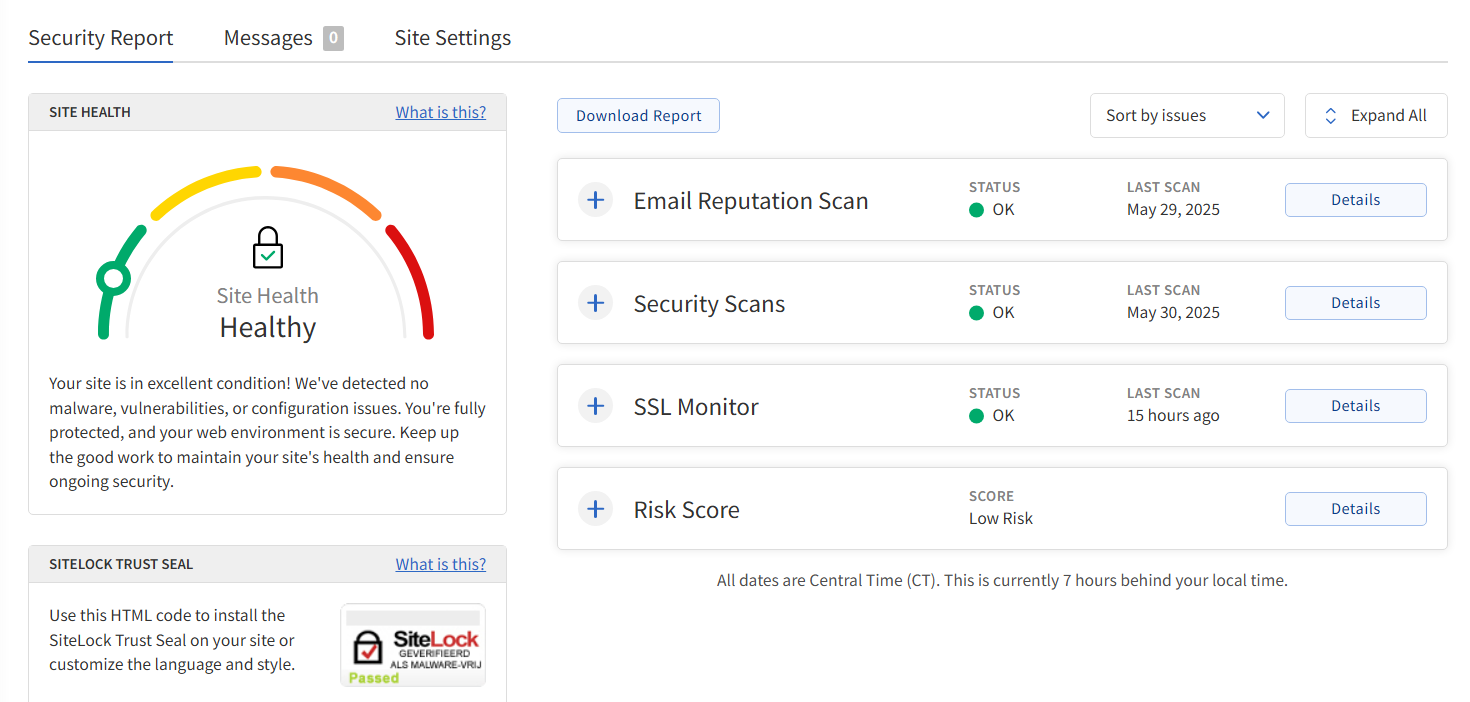Click the green OK status dot for Security Scans
1470x702 pixels.
click(977, 313)
